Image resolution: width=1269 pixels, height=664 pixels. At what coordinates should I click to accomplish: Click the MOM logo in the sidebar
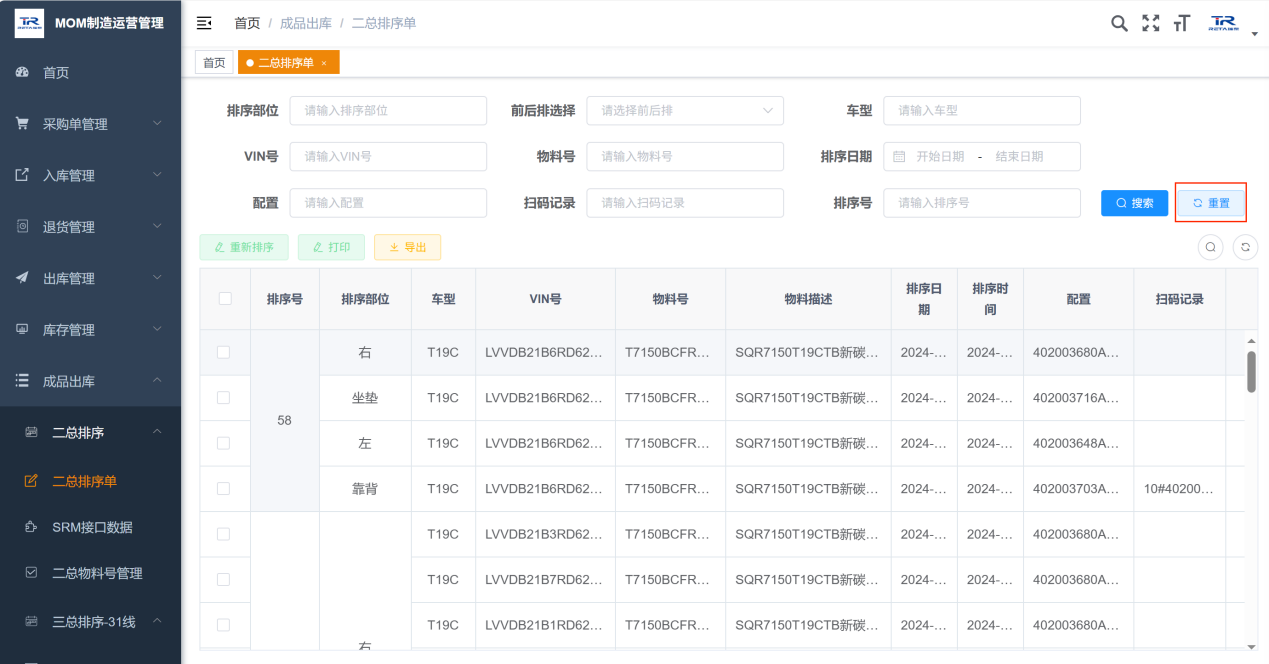29,22
